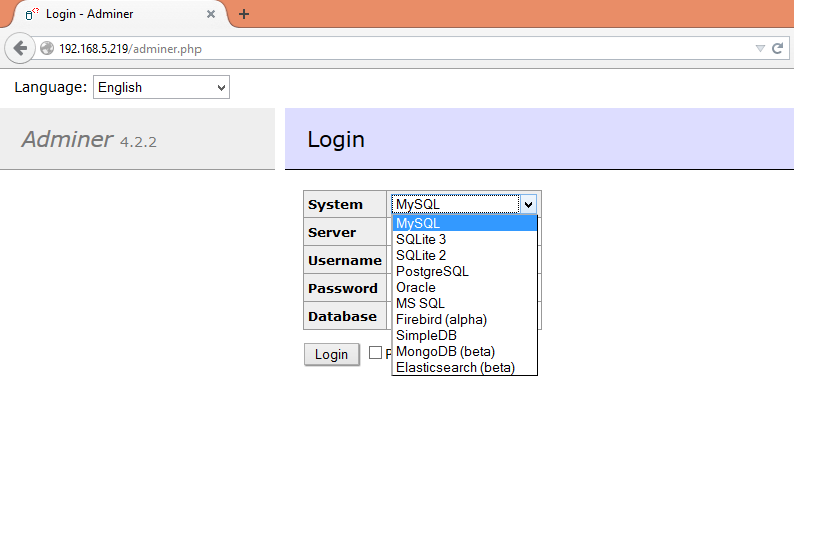Pick Oracle as database system
The width and height of the screenshot is (819, 540).
464,287
